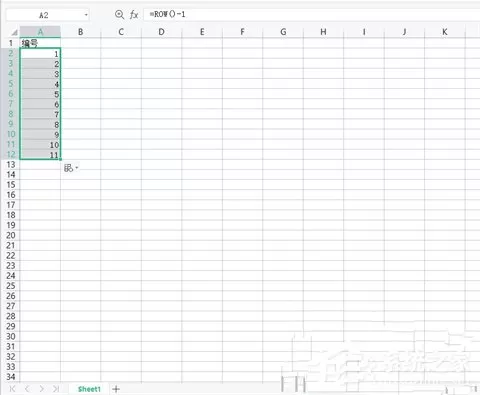Go to next sheet navigation arrow
The image size is (480, 395).
point(41,389)
